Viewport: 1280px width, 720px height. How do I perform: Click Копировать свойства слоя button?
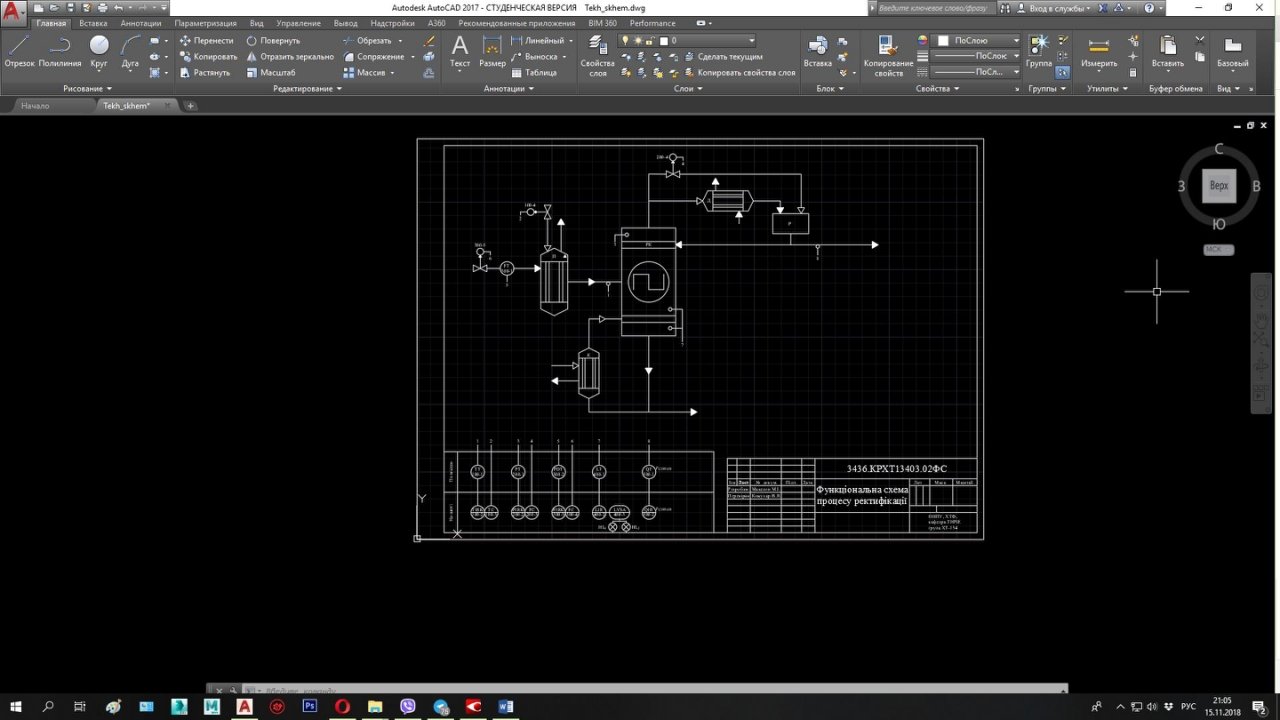(746, 73)
